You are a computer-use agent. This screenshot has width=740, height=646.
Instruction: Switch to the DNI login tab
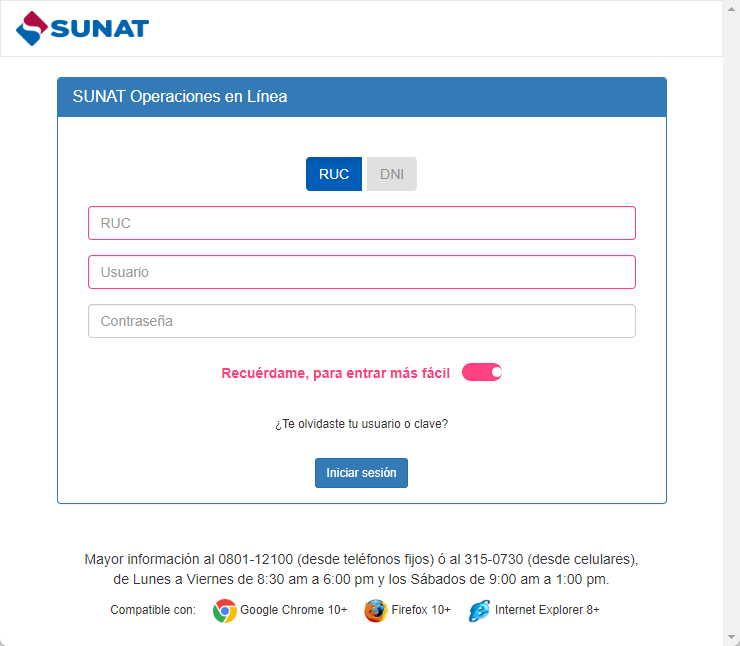tap(392, 174)
